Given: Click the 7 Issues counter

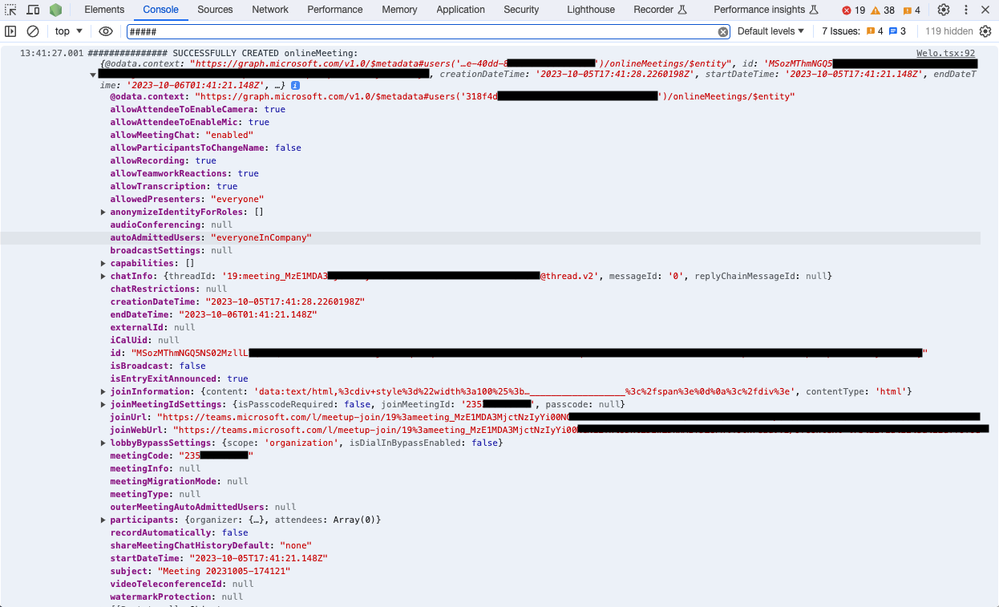Looking at the screenshot, I should pyautogui.click(x=863, y=31).
